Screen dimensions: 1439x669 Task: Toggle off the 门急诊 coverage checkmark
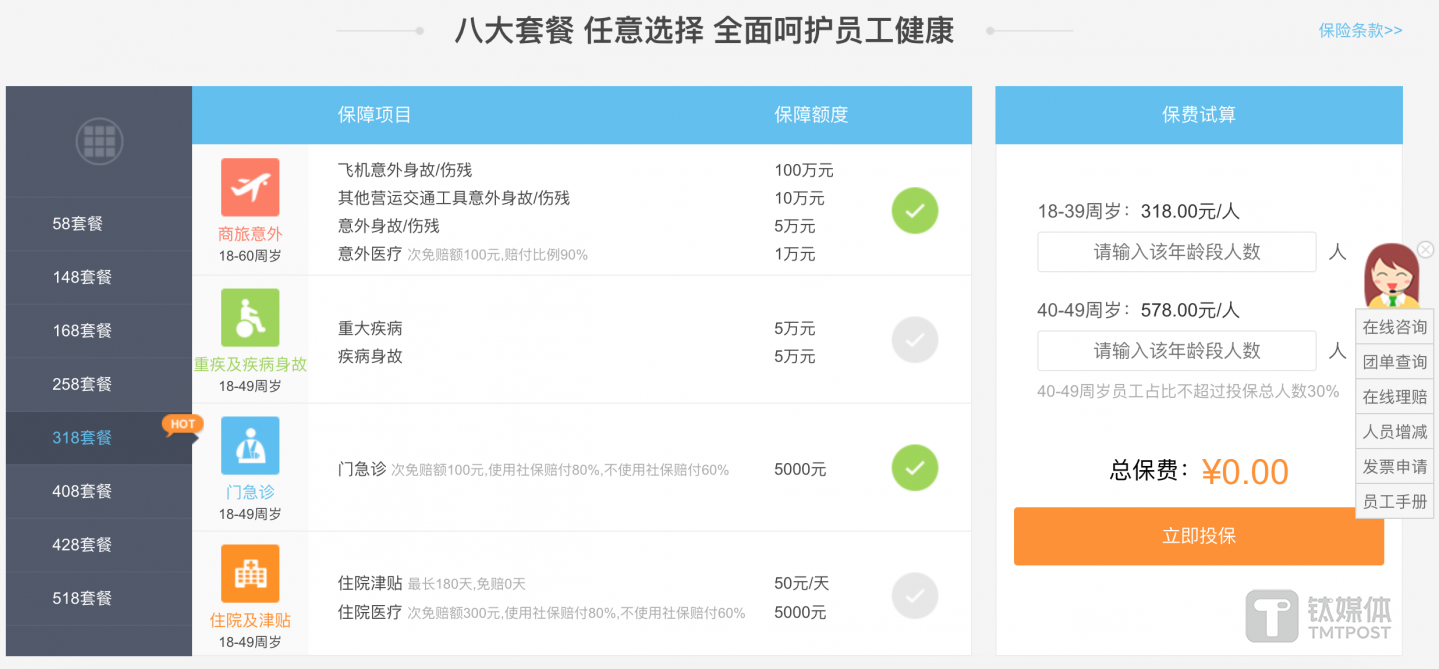913,467
